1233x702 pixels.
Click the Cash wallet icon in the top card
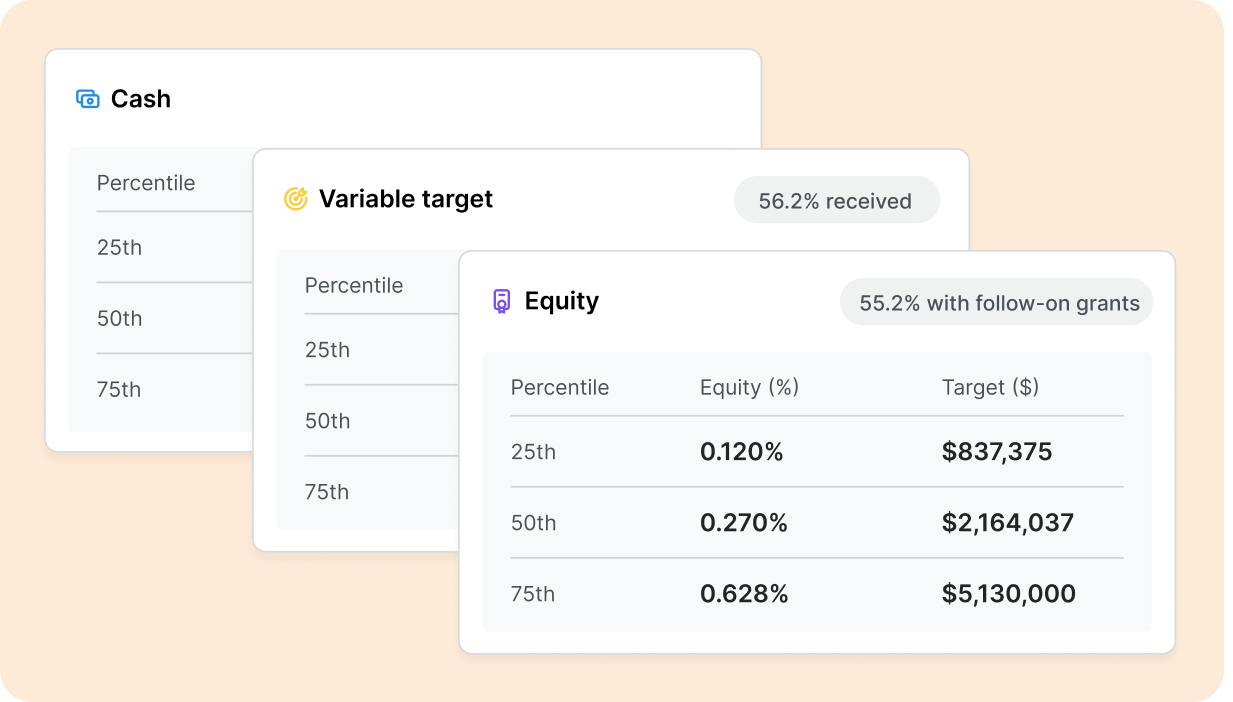click(x=87, y=98)
